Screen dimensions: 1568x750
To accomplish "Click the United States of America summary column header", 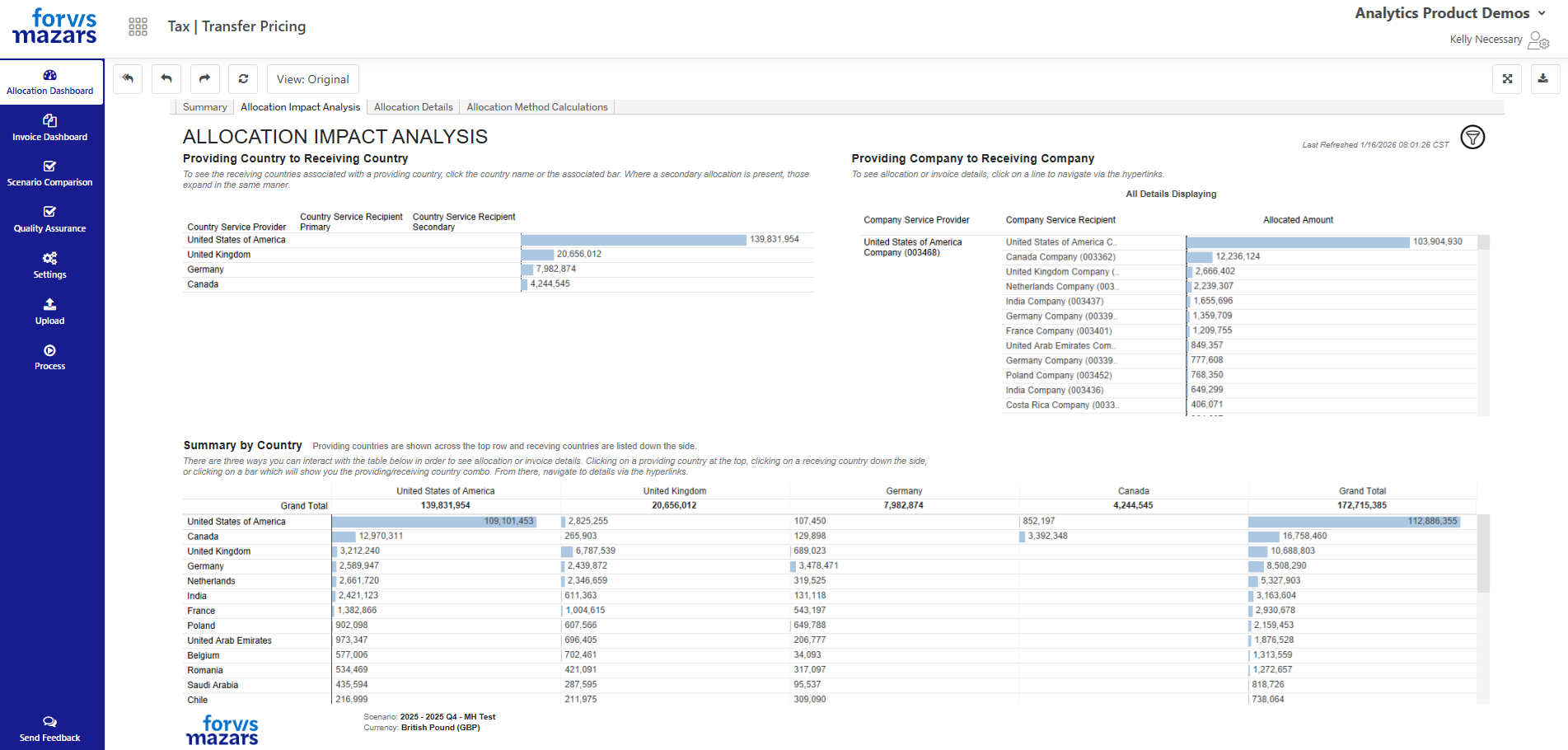I will tap(446, 491).
